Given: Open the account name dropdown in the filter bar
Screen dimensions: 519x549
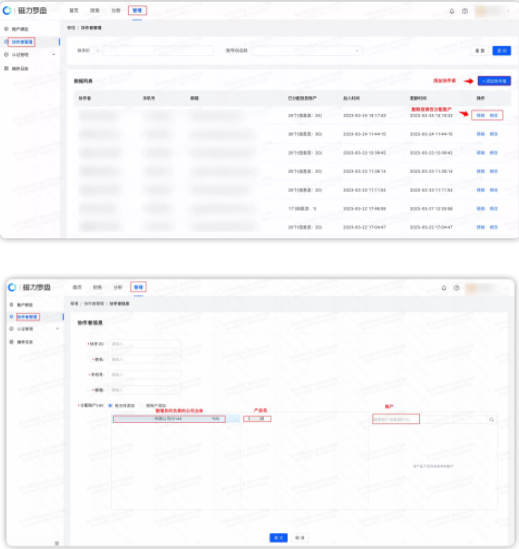Looking at the screenshot, I should pos(306,51).
